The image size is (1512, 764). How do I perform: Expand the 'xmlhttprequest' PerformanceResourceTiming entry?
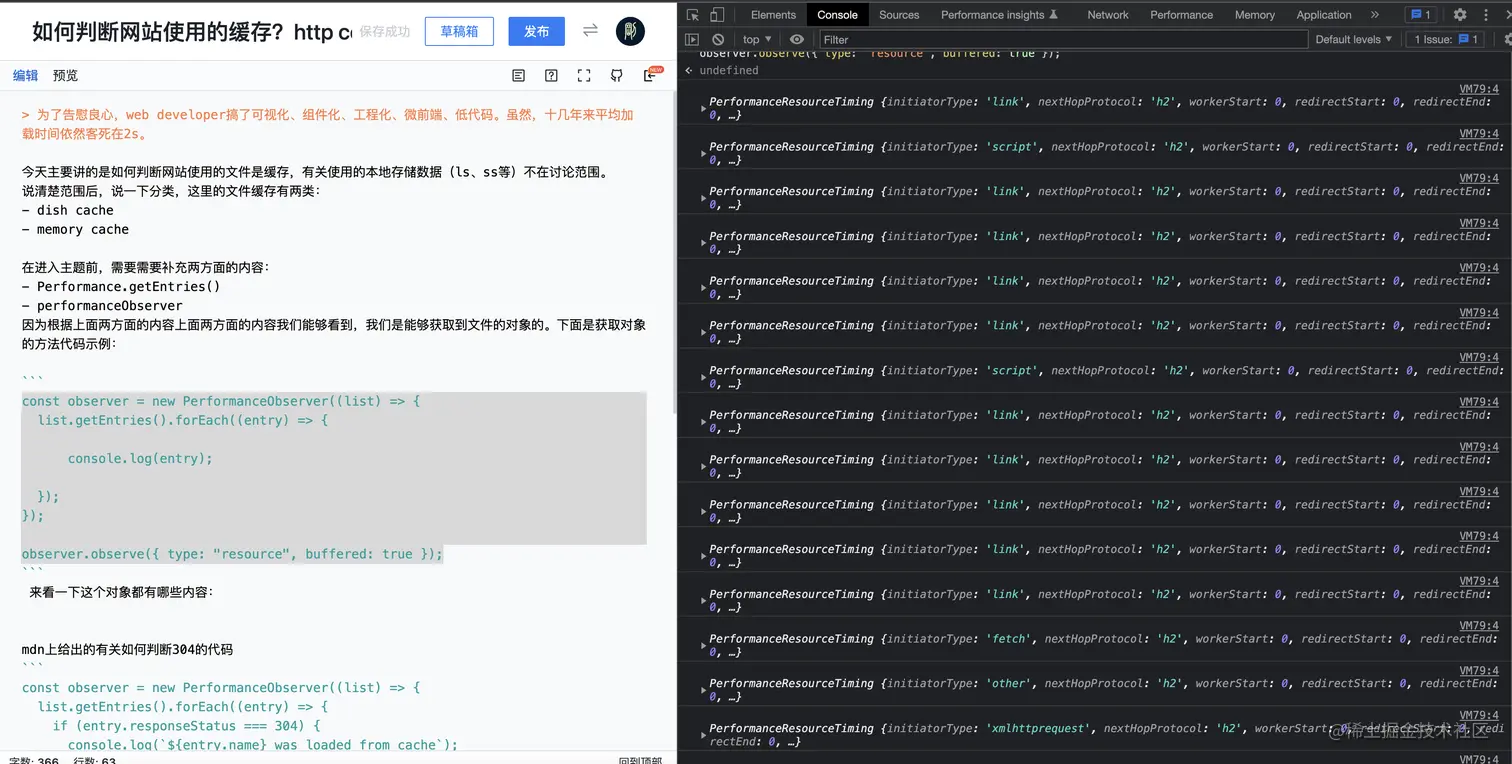tap(703, 735)
